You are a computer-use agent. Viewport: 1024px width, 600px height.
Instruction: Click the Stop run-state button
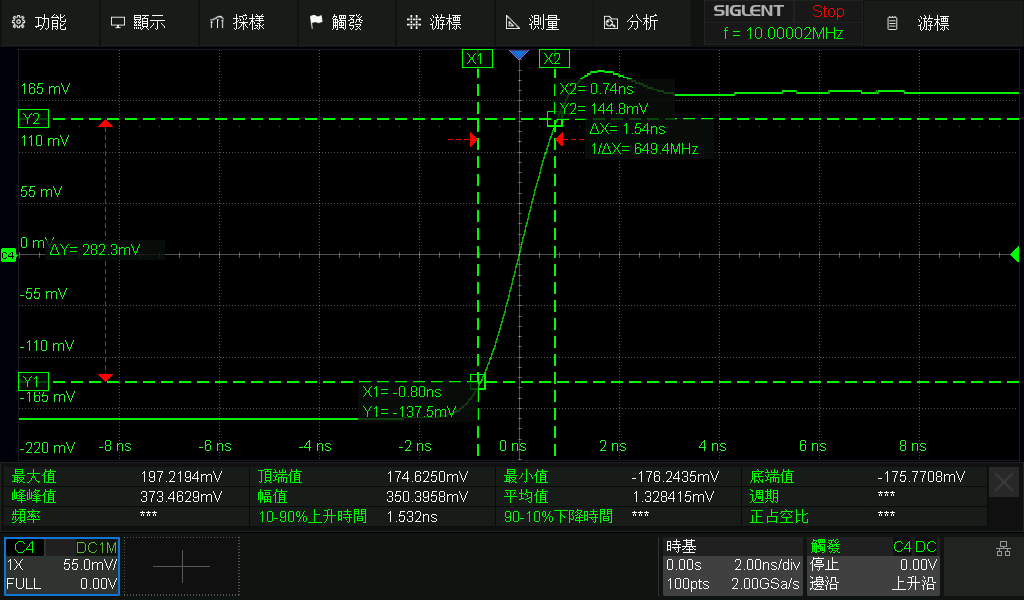827,11
